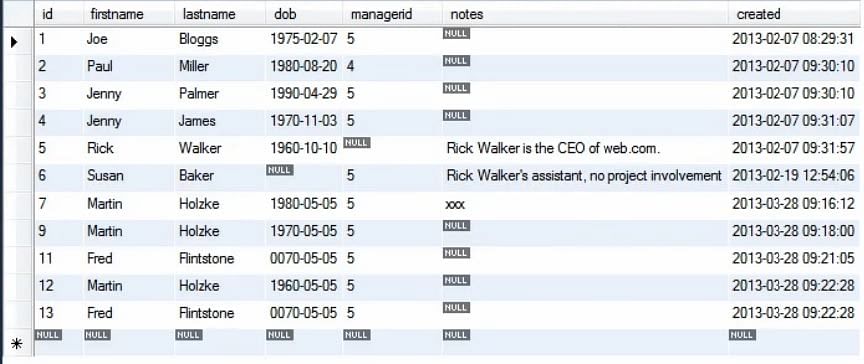This screenshot has height=364, width=864.
Task: Click NULL created cell in the new row
Action: pos(793,342)
